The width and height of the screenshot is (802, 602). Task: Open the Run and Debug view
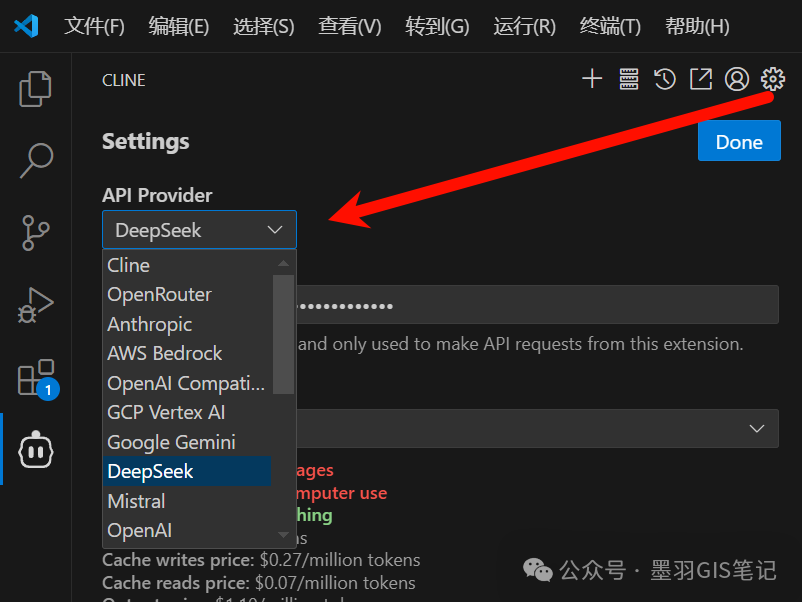(35, 305)
